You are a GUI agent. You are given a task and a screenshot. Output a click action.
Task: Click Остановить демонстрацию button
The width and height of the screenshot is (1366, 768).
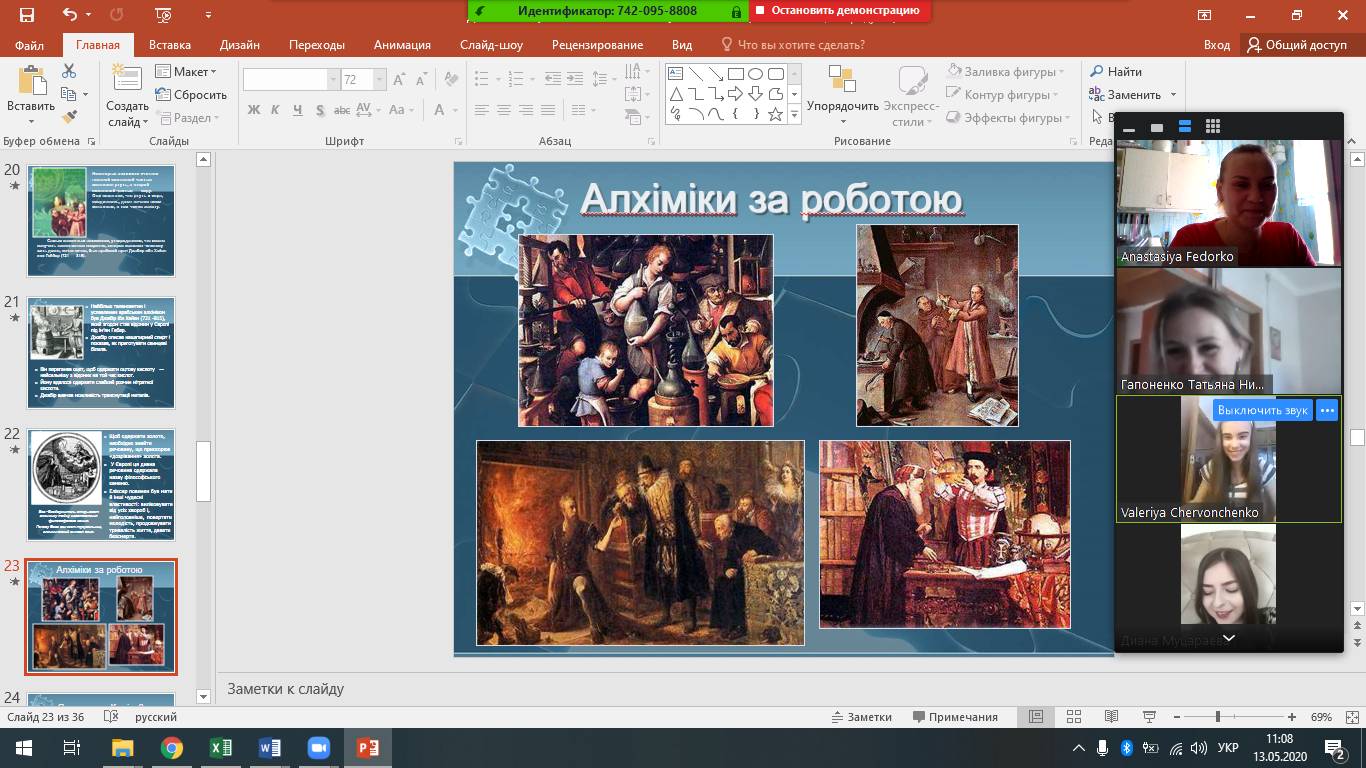tap(838, 11)
